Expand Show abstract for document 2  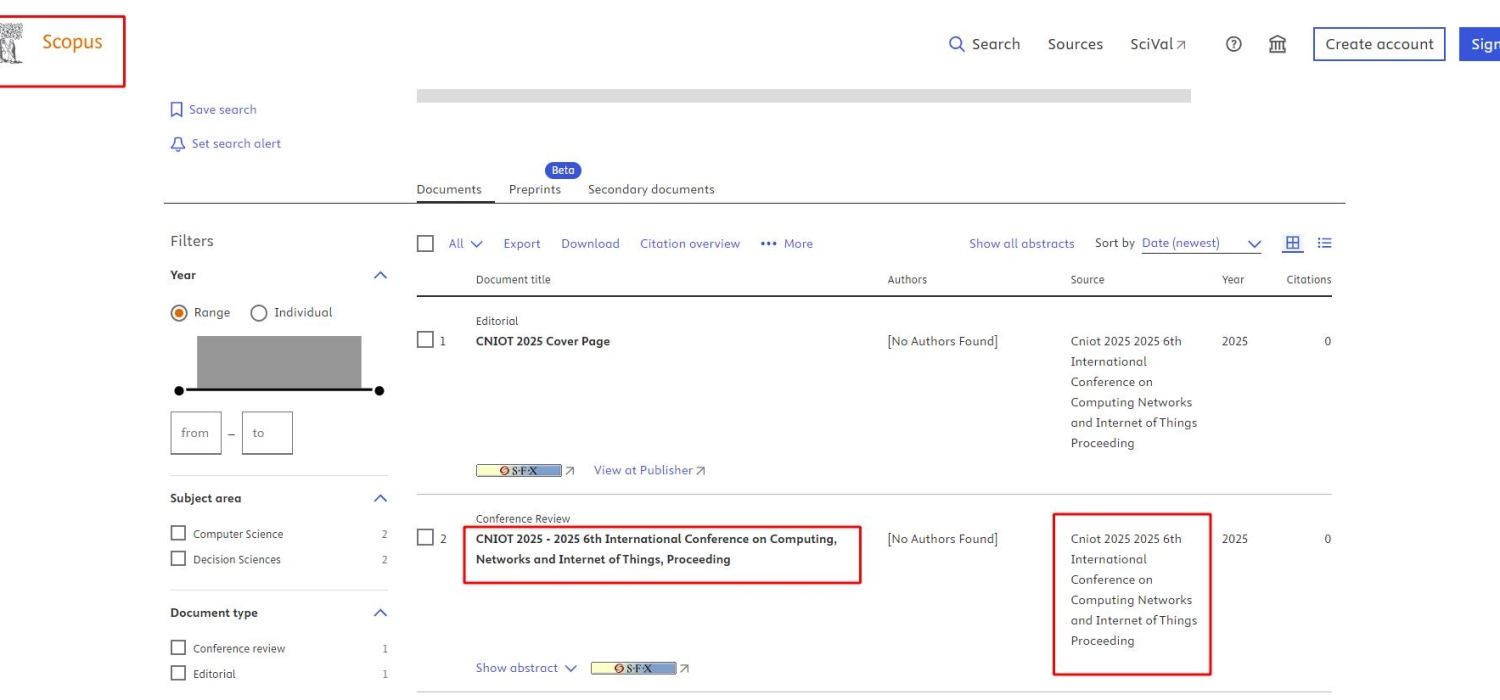pos(526,668)
